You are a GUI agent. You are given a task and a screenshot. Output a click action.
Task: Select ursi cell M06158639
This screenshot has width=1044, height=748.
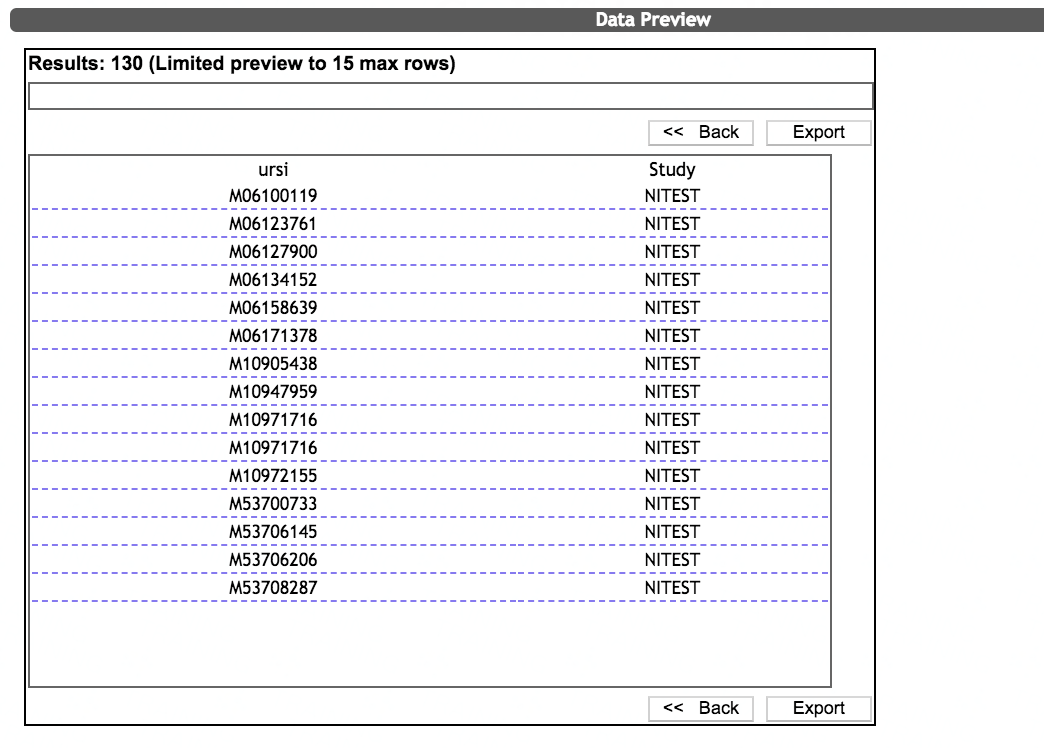pos(273,308)
